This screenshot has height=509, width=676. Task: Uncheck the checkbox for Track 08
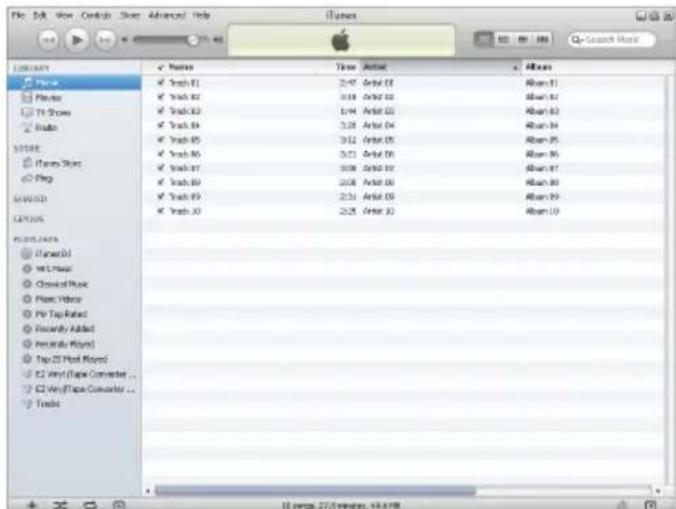tap(161, 182)
